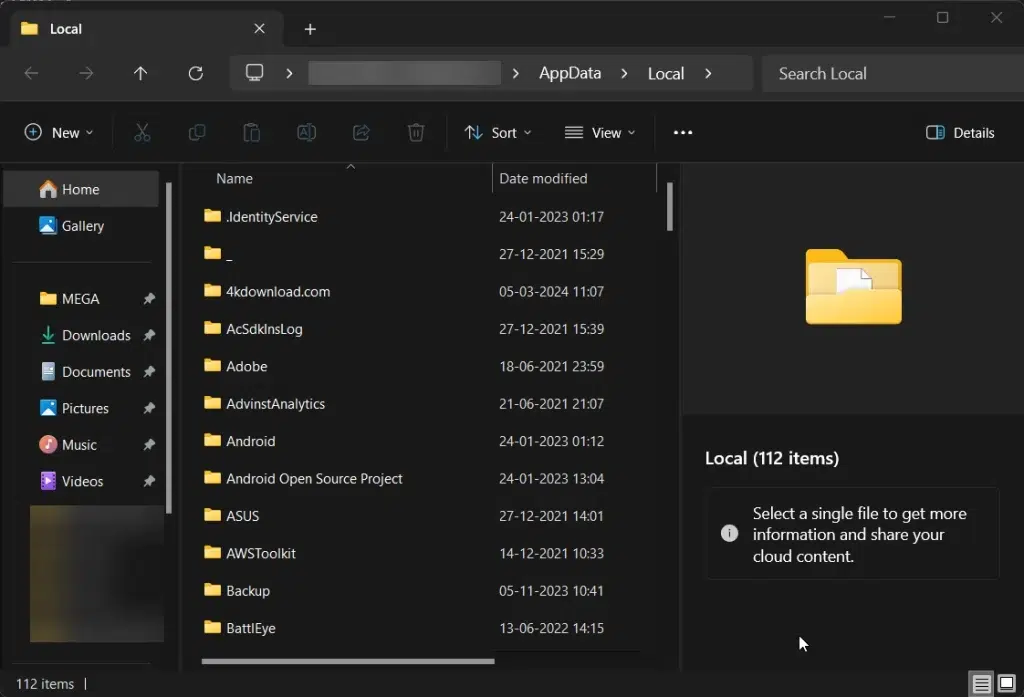Screen dimensions: 1024x697
Task: Click the Share icon
Action: [x=361, y=133]
